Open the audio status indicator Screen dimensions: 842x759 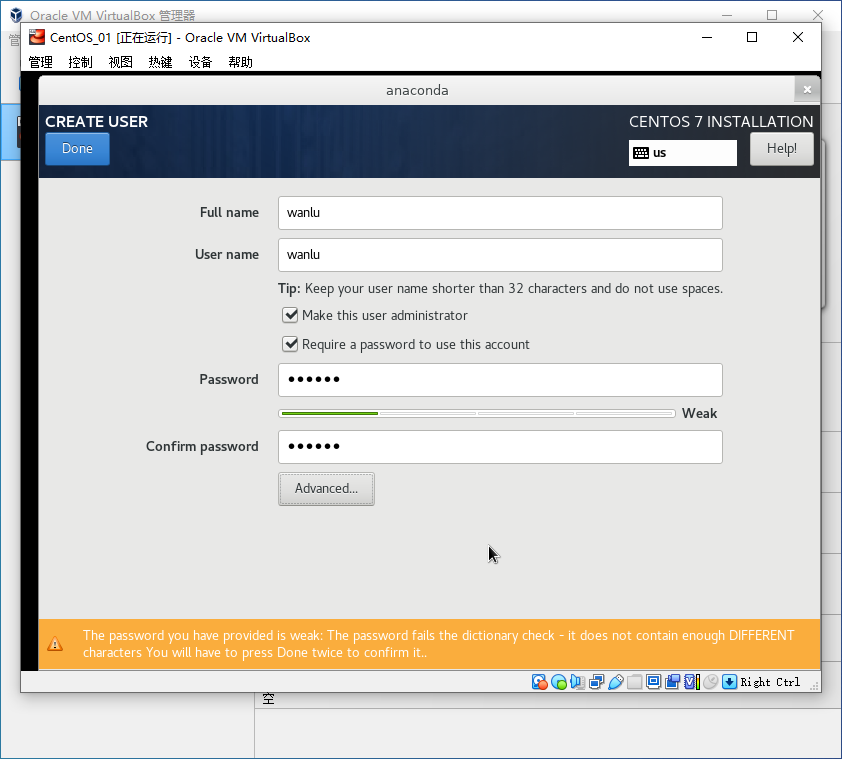(578, 682)
